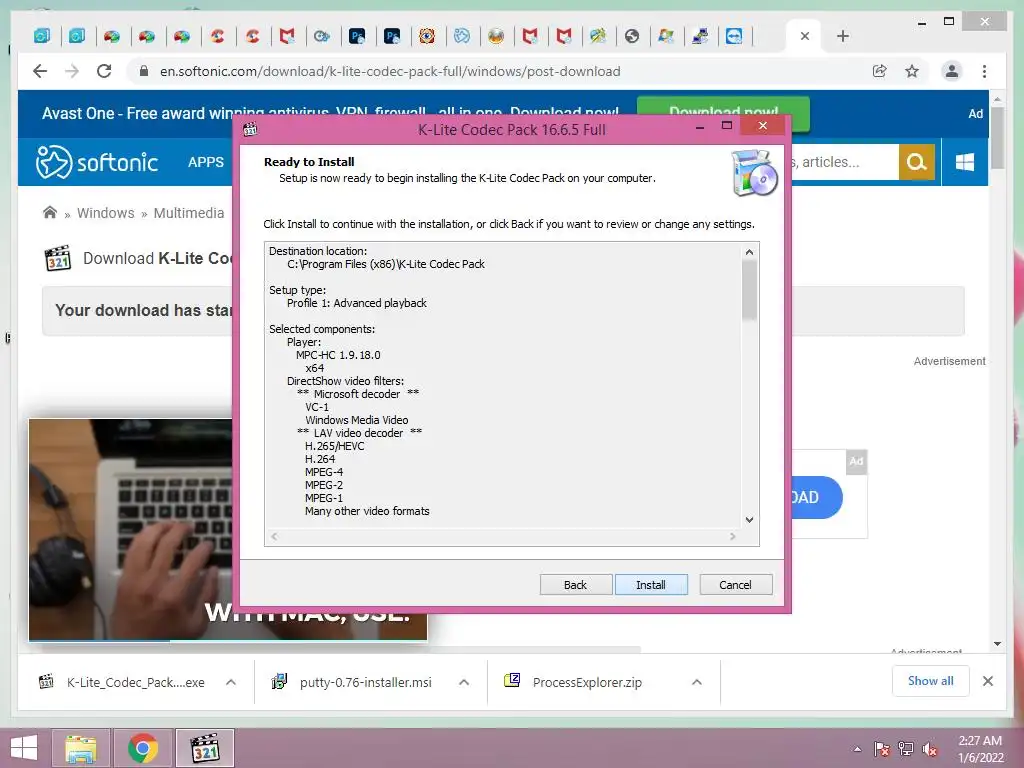Click the orange Softonic search button
Screen dimensions: 1024x768
916,162
